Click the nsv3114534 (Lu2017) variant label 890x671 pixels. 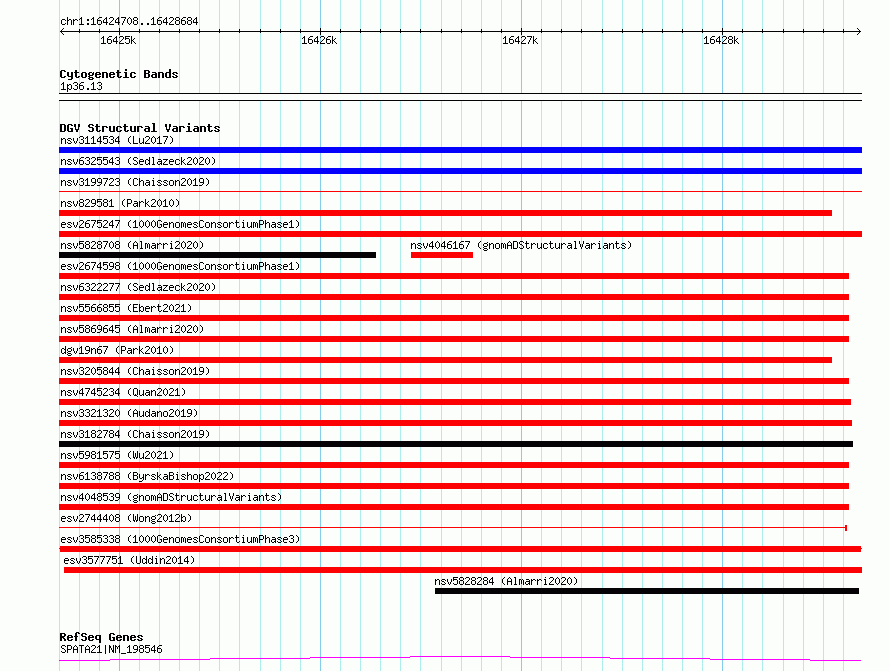pyautogui.click(x=117, y=140)
